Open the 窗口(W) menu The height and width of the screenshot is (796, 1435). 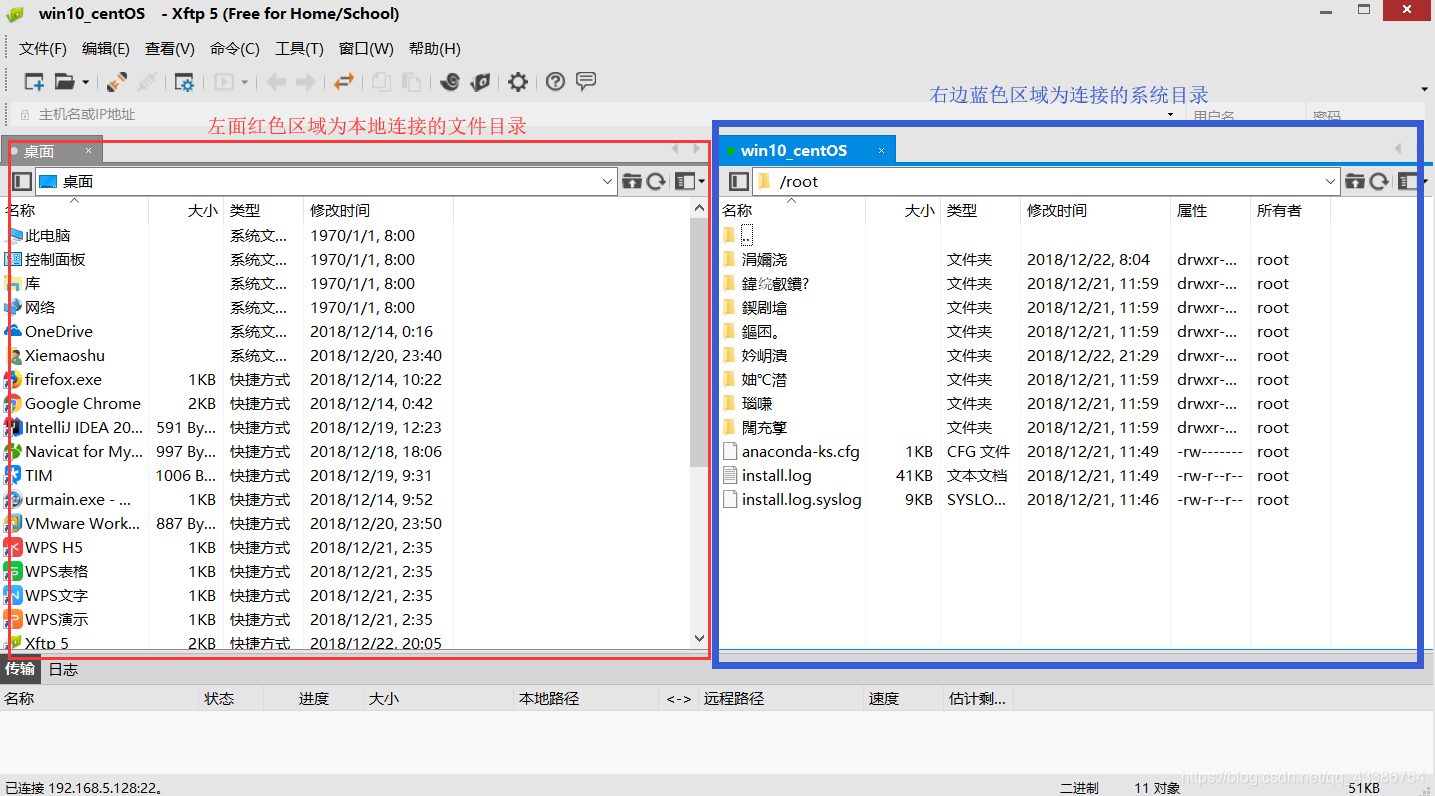click(x=366, y=49)
